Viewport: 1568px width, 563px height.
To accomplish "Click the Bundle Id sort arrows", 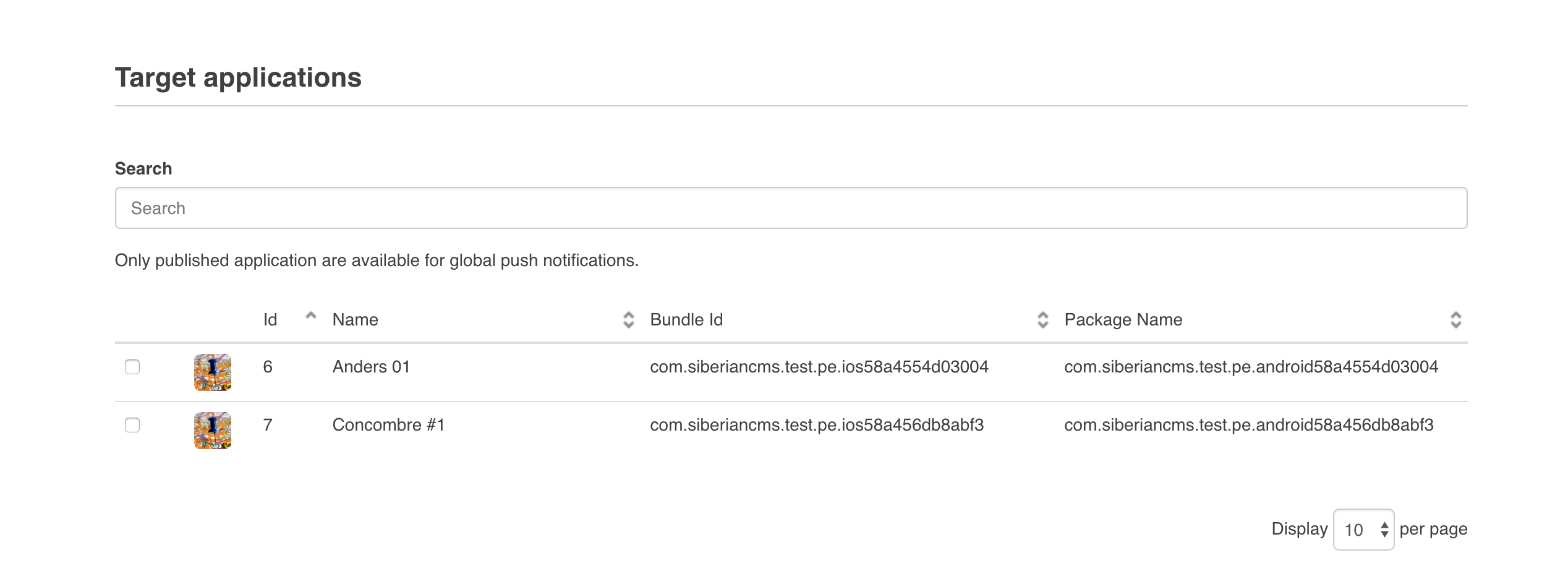I will click(1042, 320).
